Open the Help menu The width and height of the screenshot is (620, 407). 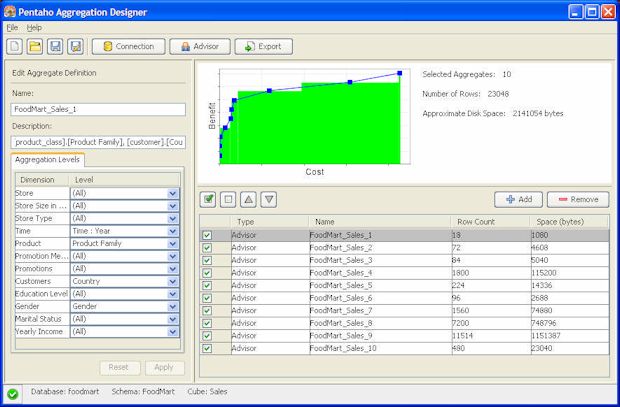coord(34,28)
